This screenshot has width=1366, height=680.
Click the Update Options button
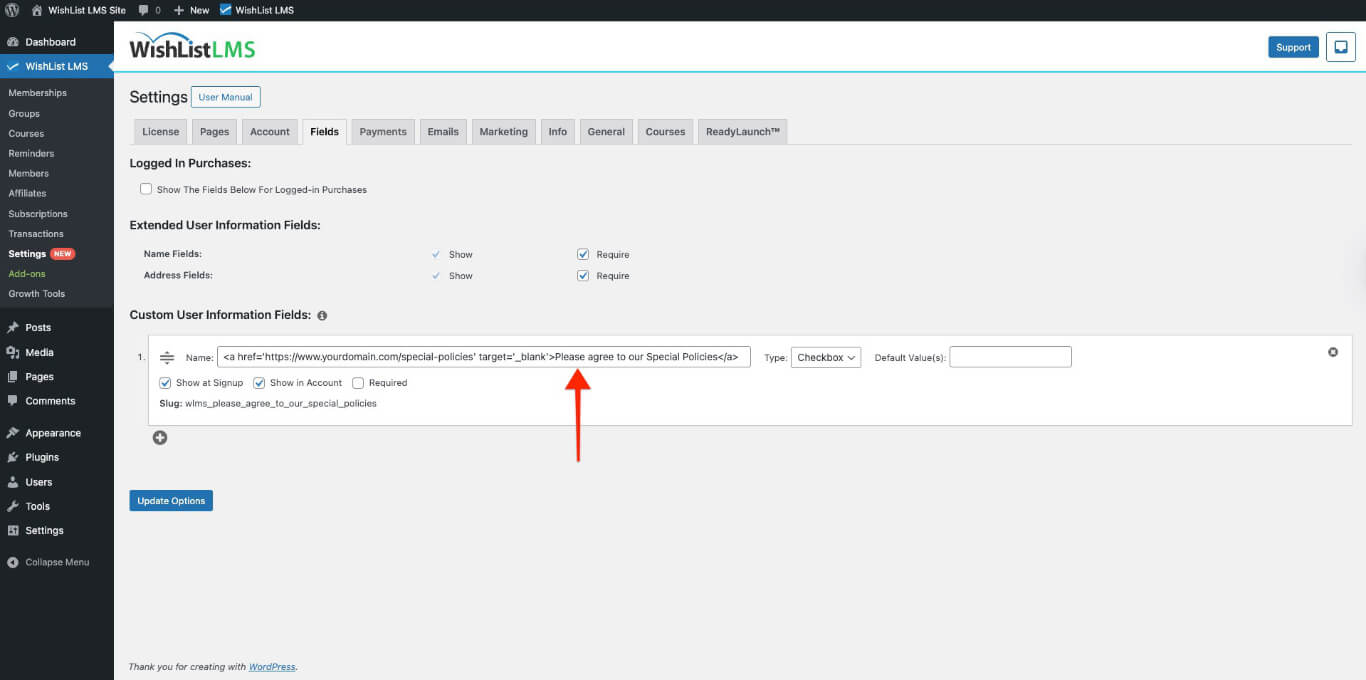[171, 500]
